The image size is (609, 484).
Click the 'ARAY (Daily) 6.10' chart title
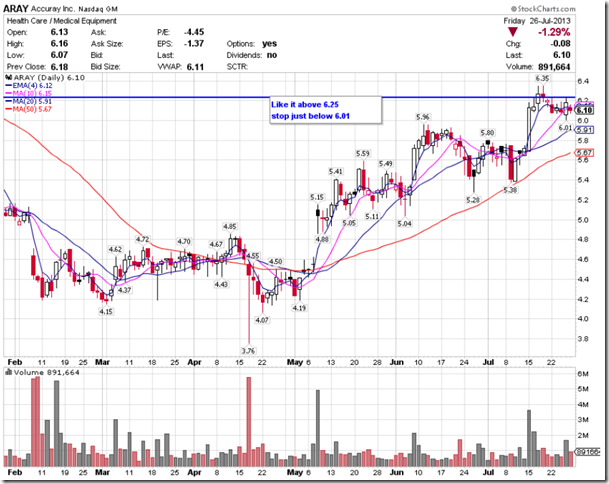(49, 78)
